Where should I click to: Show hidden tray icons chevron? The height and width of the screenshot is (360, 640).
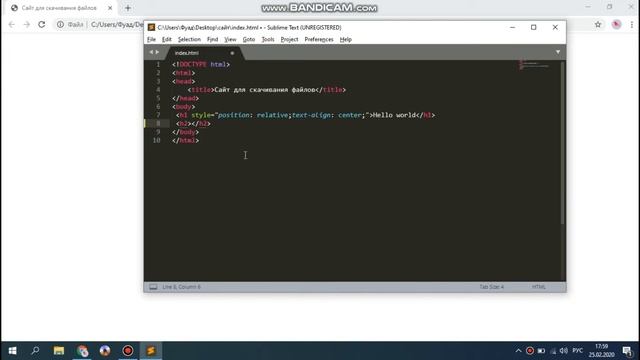[518, 351]
